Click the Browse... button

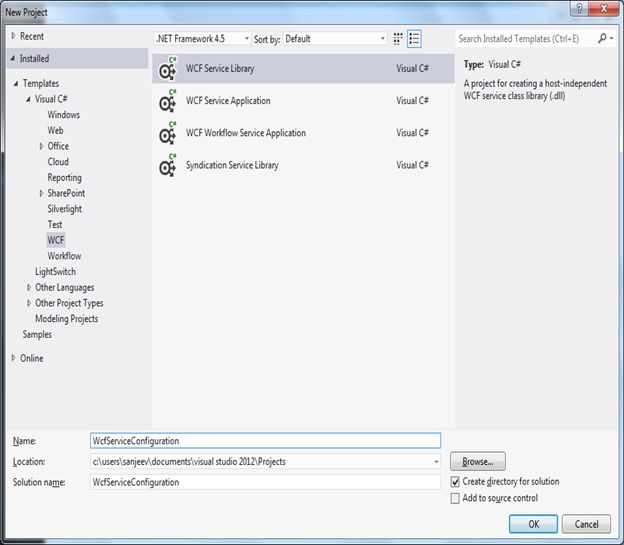point(478,461)
